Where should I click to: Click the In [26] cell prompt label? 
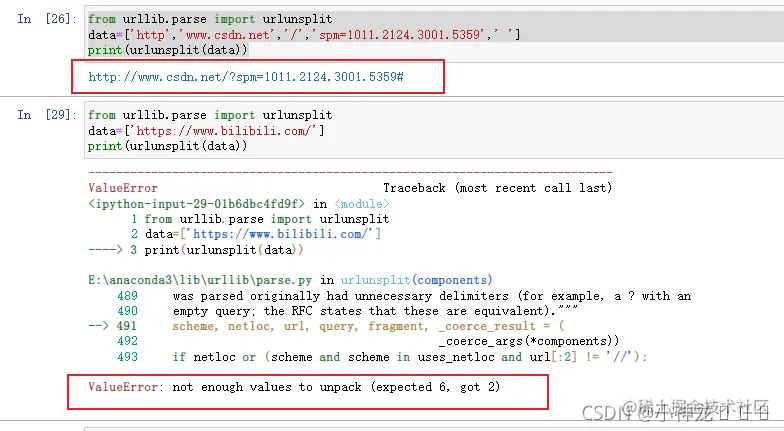(47, 19)
